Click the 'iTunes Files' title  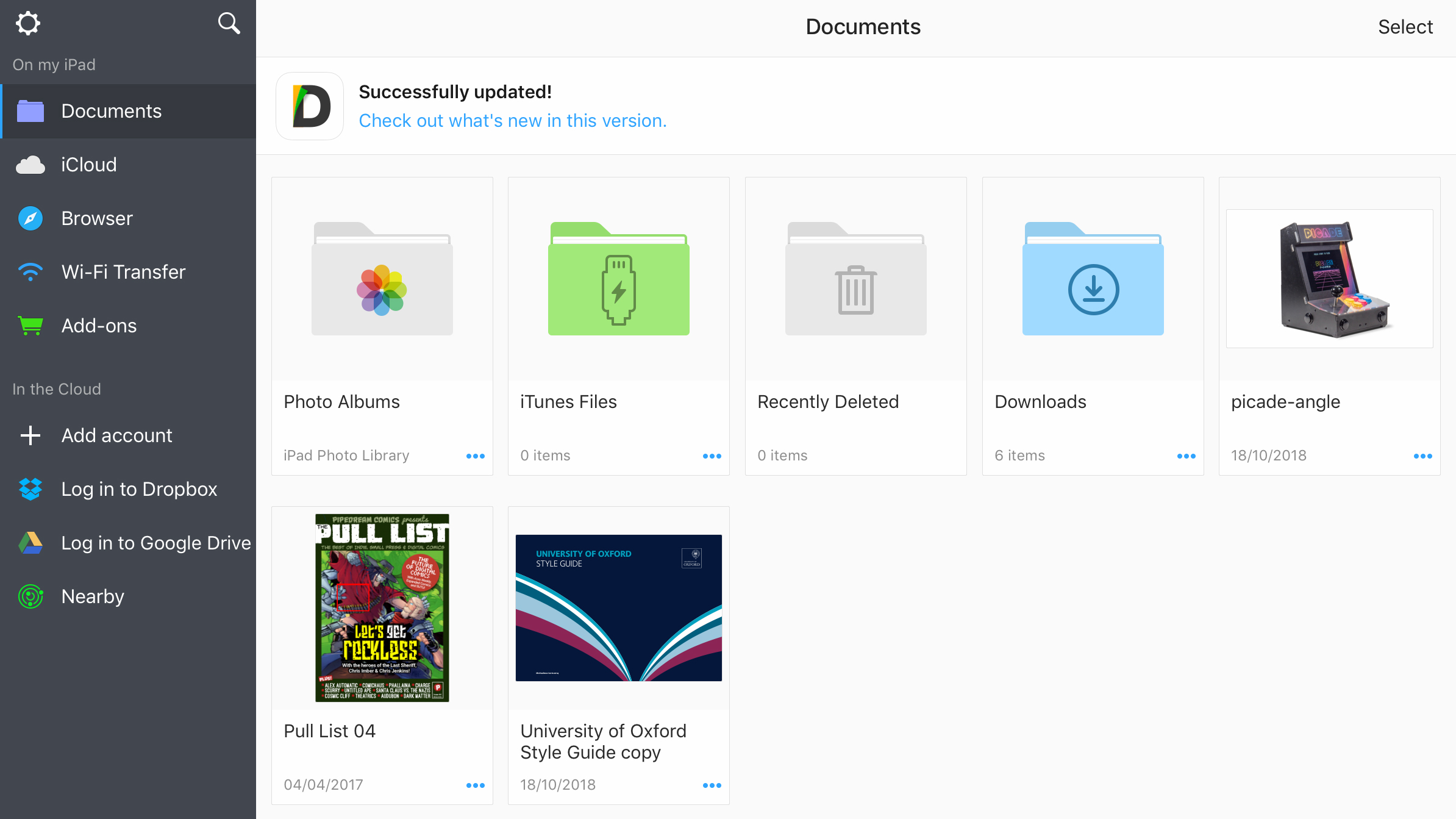point(569,402)
